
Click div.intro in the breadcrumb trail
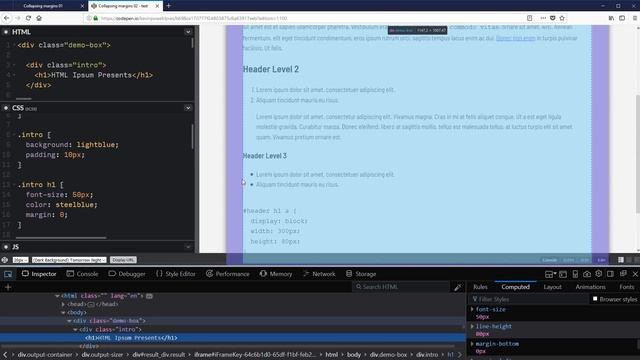(x=427, y=355)
